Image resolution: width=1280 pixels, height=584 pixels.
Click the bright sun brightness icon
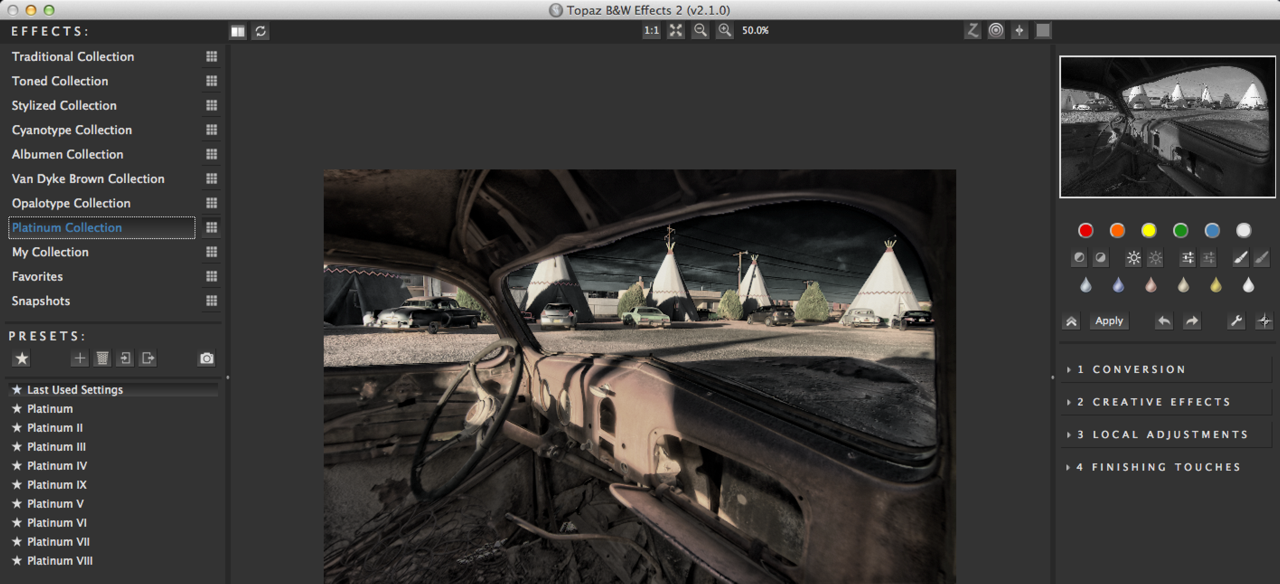[x=1133, y=258]
